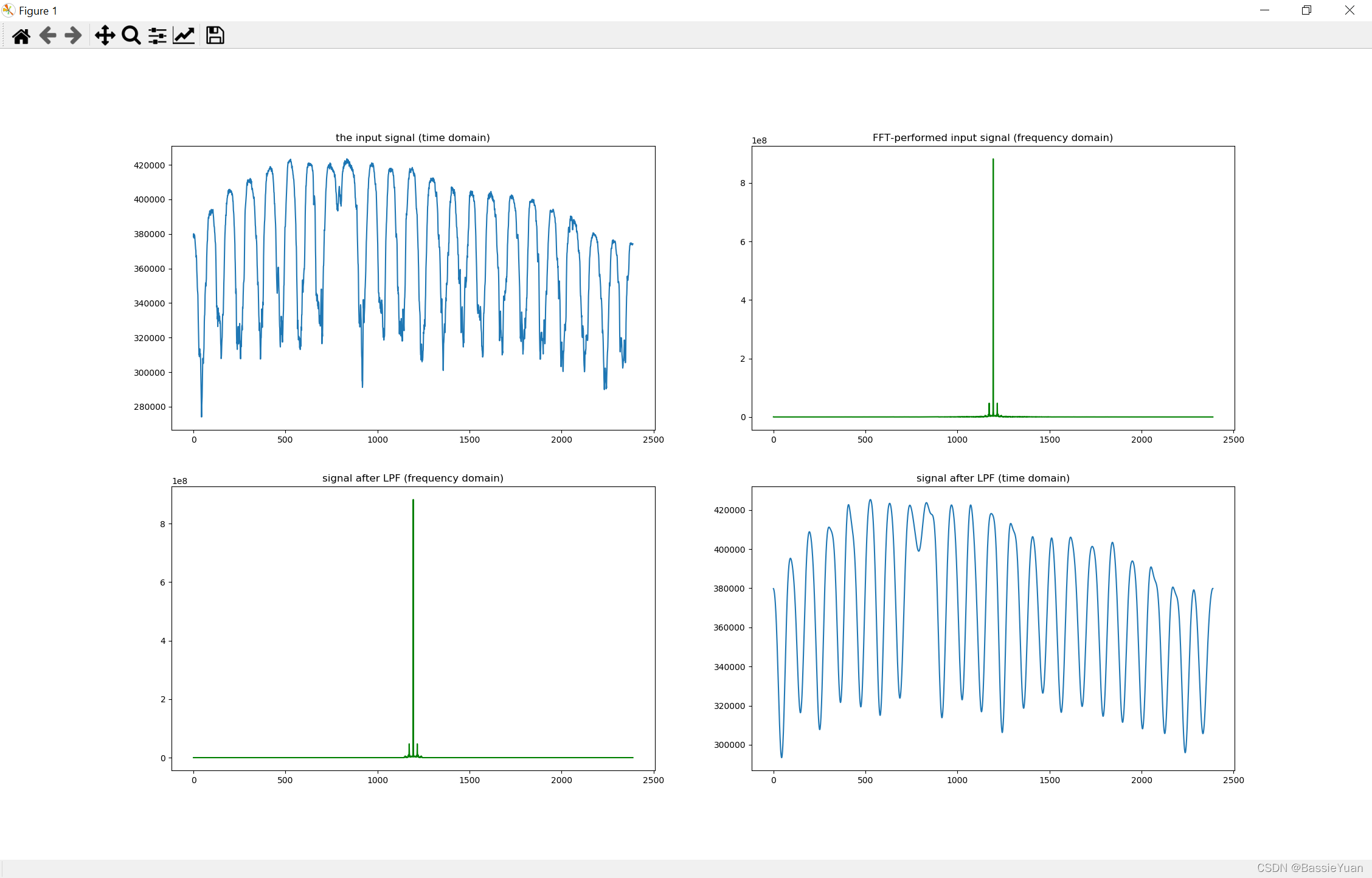The image size is (1372, 878).
Task: Click title 'signal after LPF (time domain)'
Action: 993,478
